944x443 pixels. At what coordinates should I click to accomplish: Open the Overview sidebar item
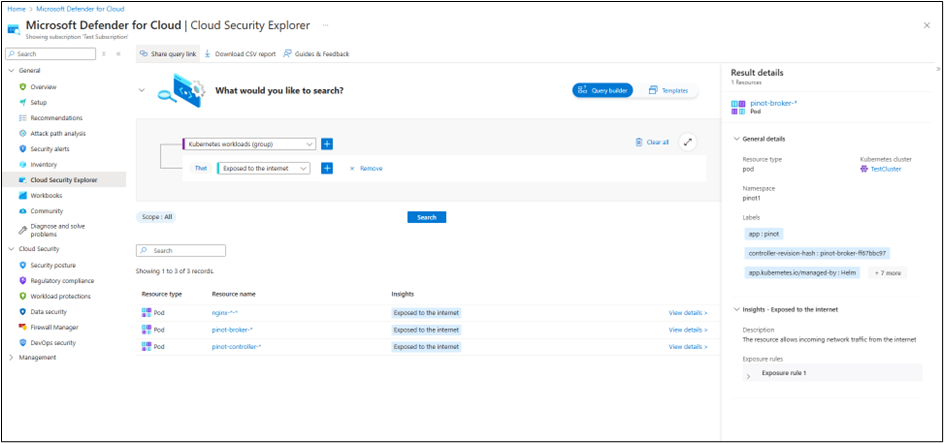click(x=43, y=87)
